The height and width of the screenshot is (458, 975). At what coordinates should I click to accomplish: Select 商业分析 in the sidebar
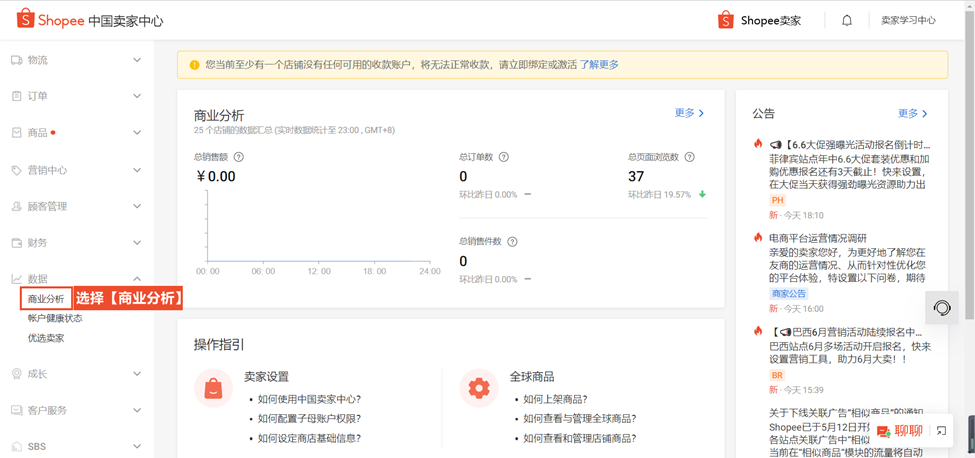click(x=46, y=299)
